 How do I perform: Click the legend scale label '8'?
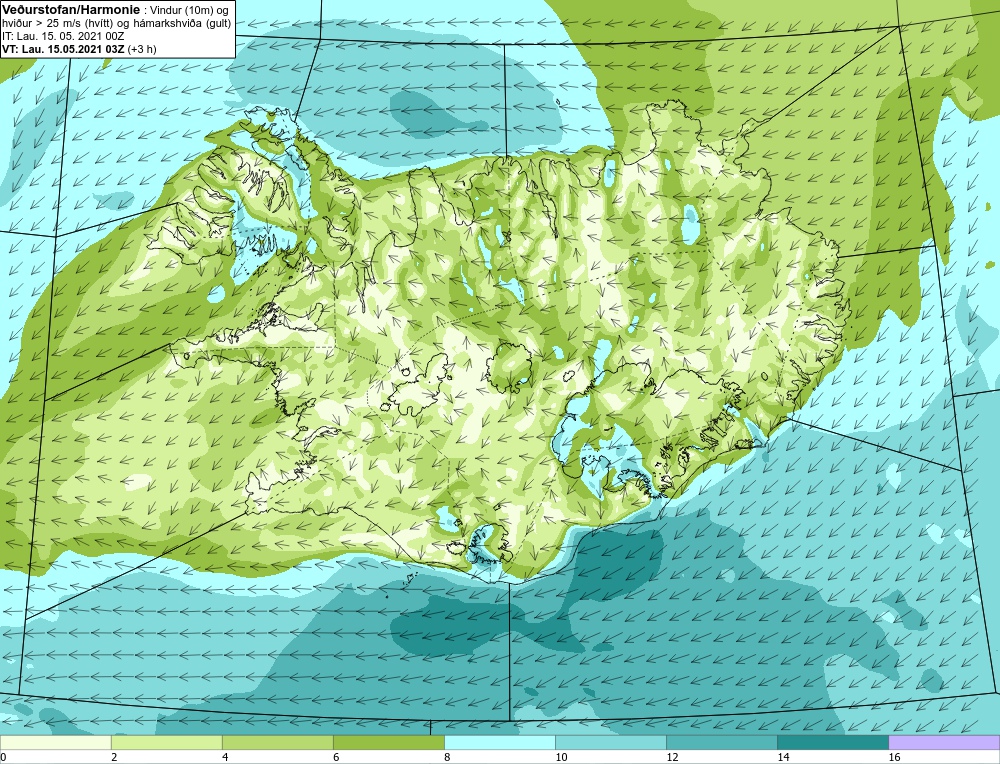click(x=447, y=758)
